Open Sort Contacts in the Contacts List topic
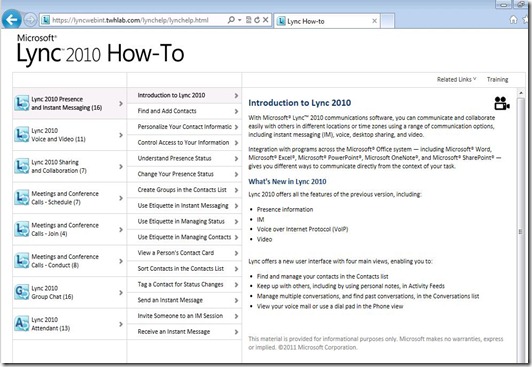 [x=184, y=269]
